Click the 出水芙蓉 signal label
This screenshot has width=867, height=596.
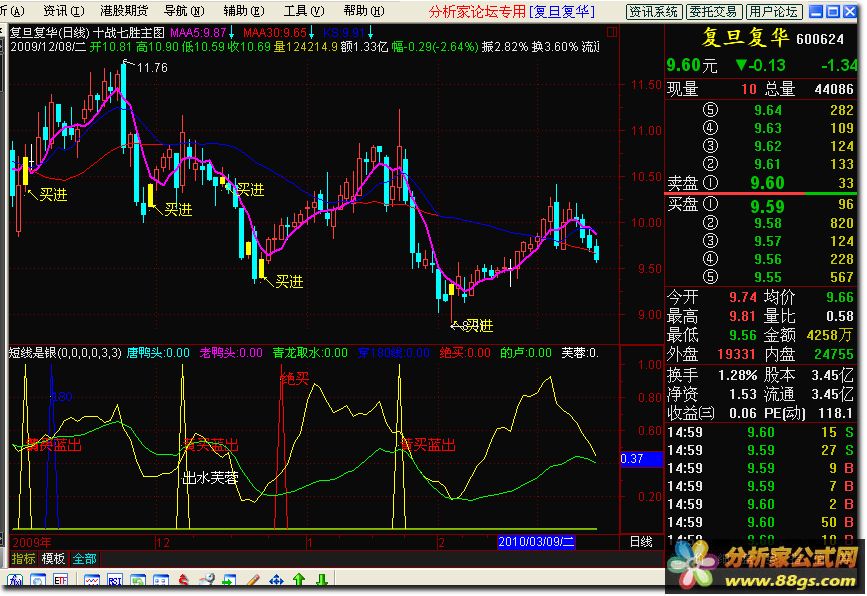click(x=210, y=478)
